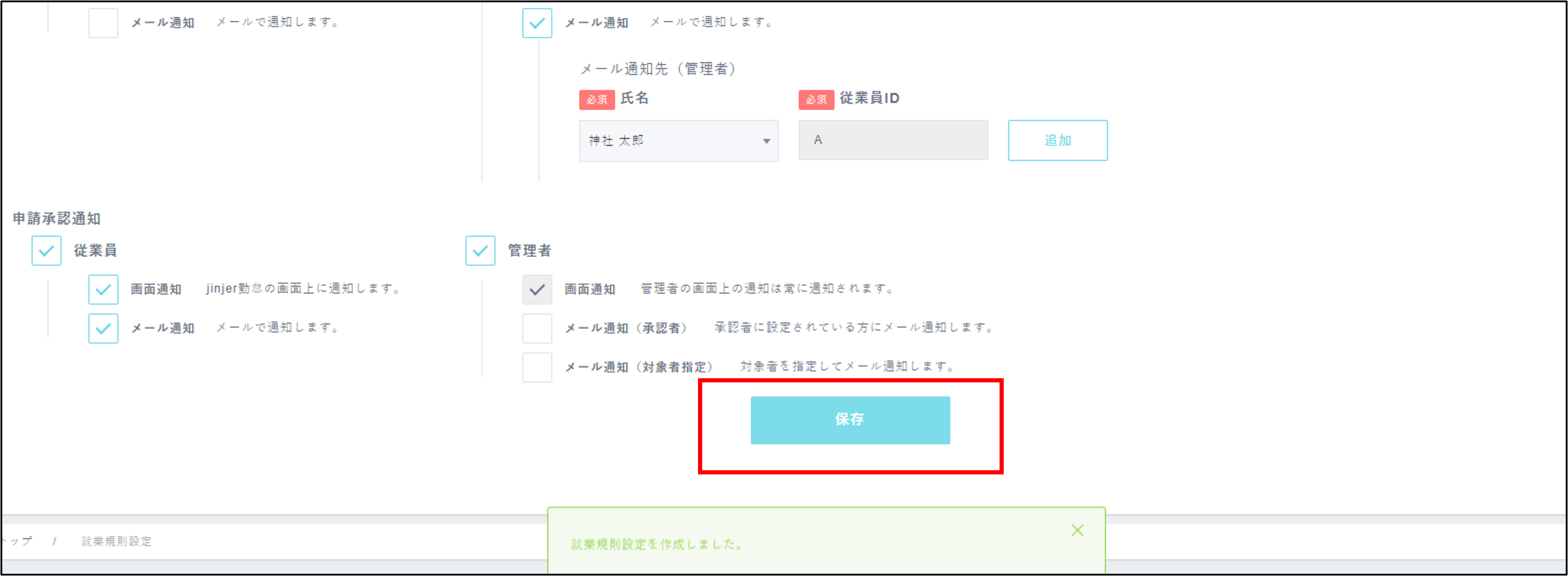Enable メール通知（対象者指定） checkbox
Image resolution: width=1568 pixels, height=576 pixels.
pos(537,367)
